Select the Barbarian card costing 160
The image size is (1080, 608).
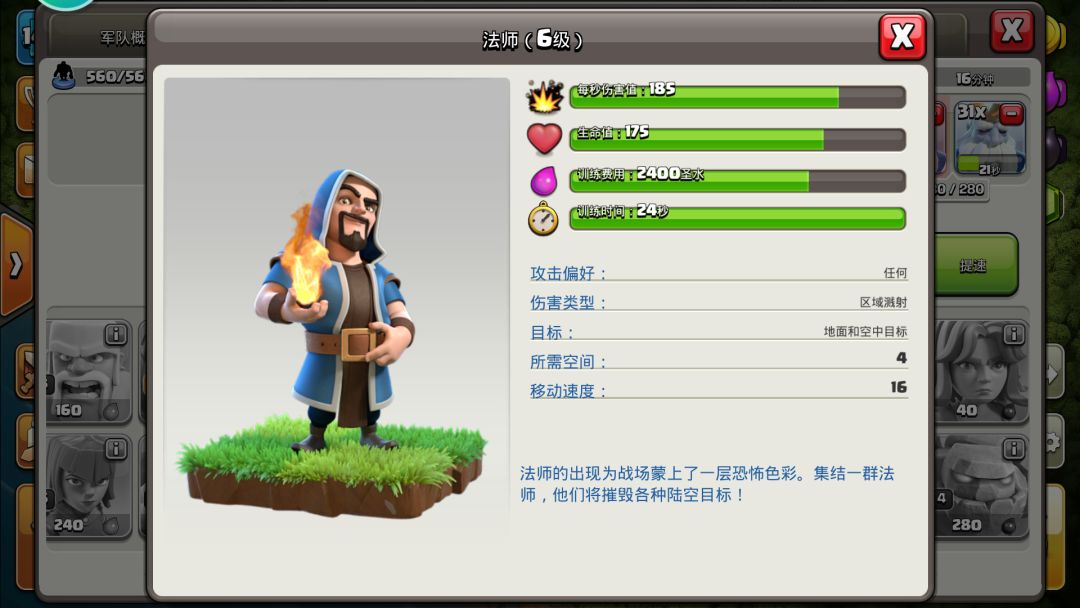coord(88,370)
